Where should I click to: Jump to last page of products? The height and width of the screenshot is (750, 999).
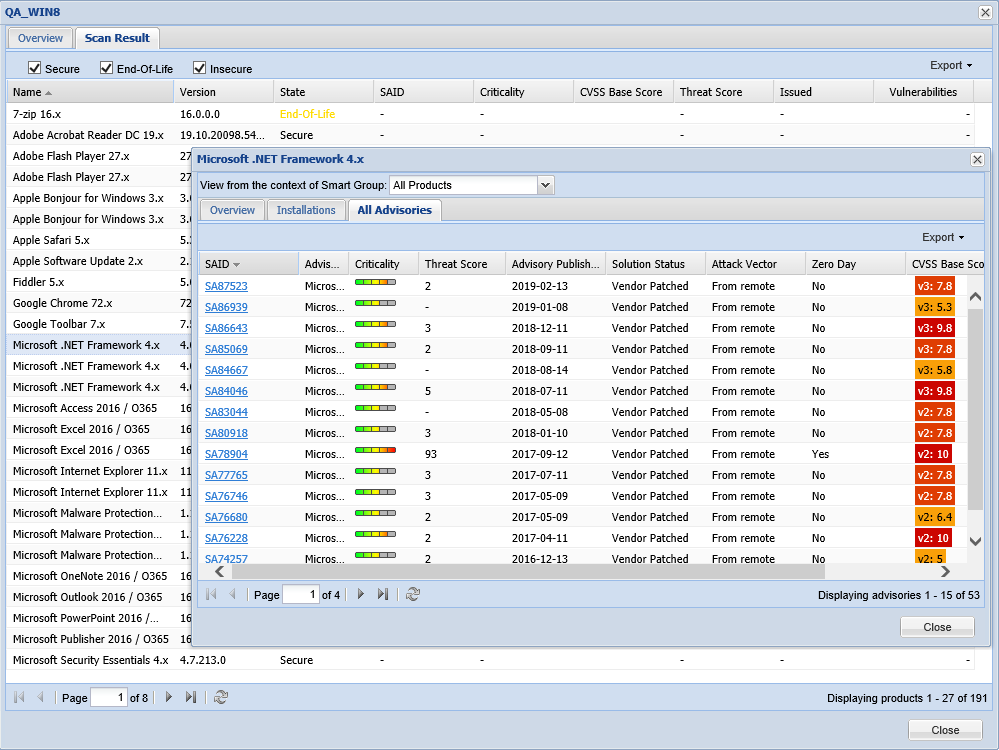(x=191, y=698)
